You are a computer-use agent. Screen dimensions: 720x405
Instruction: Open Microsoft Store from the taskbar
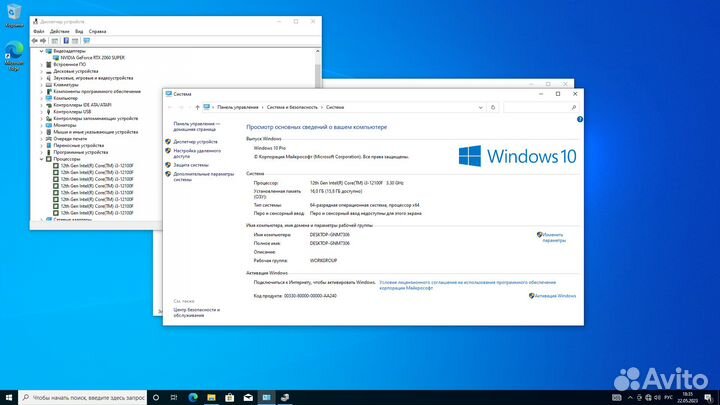point(230,398)
